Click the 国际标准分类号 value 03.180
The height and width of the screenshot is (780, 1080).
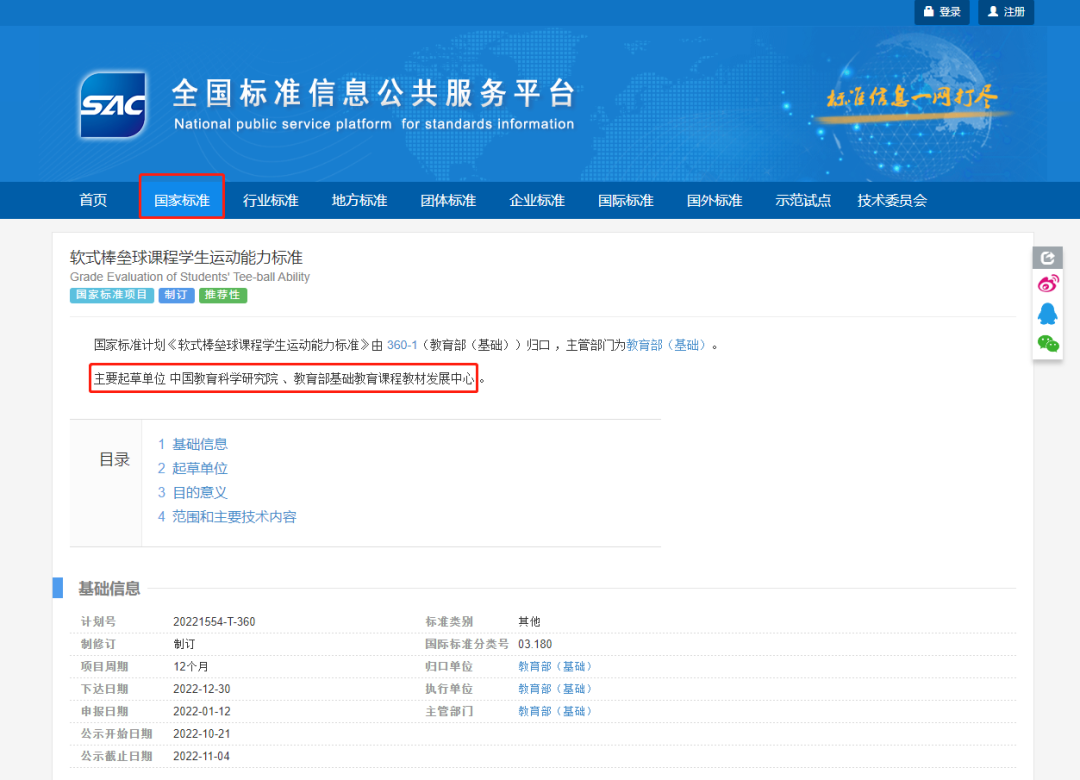pos(535,644)
